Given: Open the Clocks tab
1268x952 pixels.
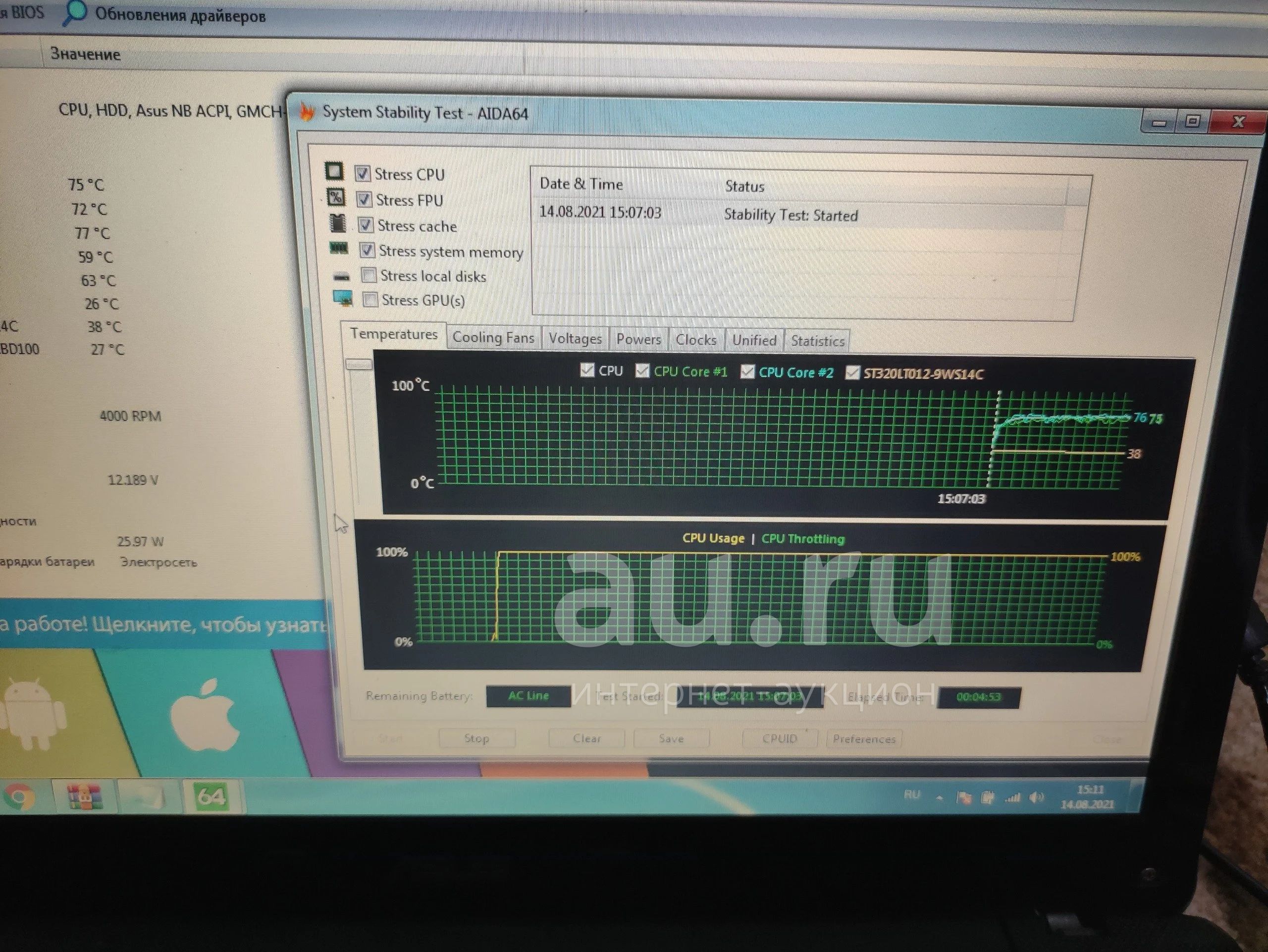Looking at the screenshot, I should pyautogui.click(x=696, y=340).
